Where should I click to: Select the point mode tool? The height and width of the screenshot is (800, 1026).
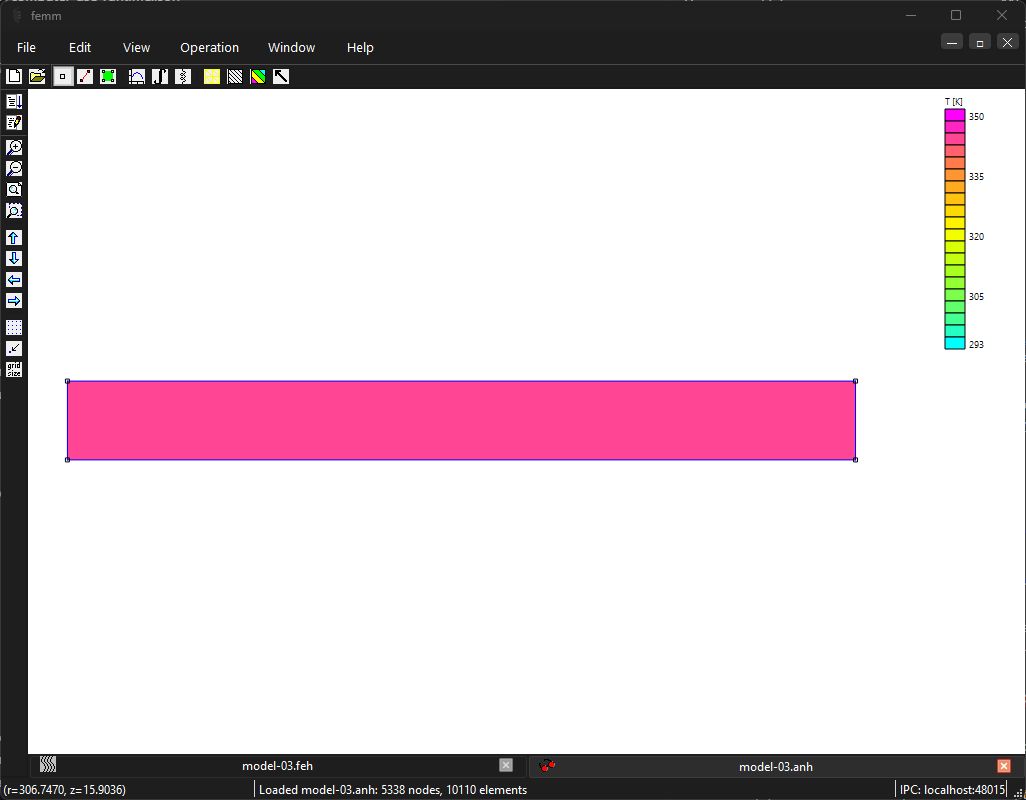click(63, 77)
